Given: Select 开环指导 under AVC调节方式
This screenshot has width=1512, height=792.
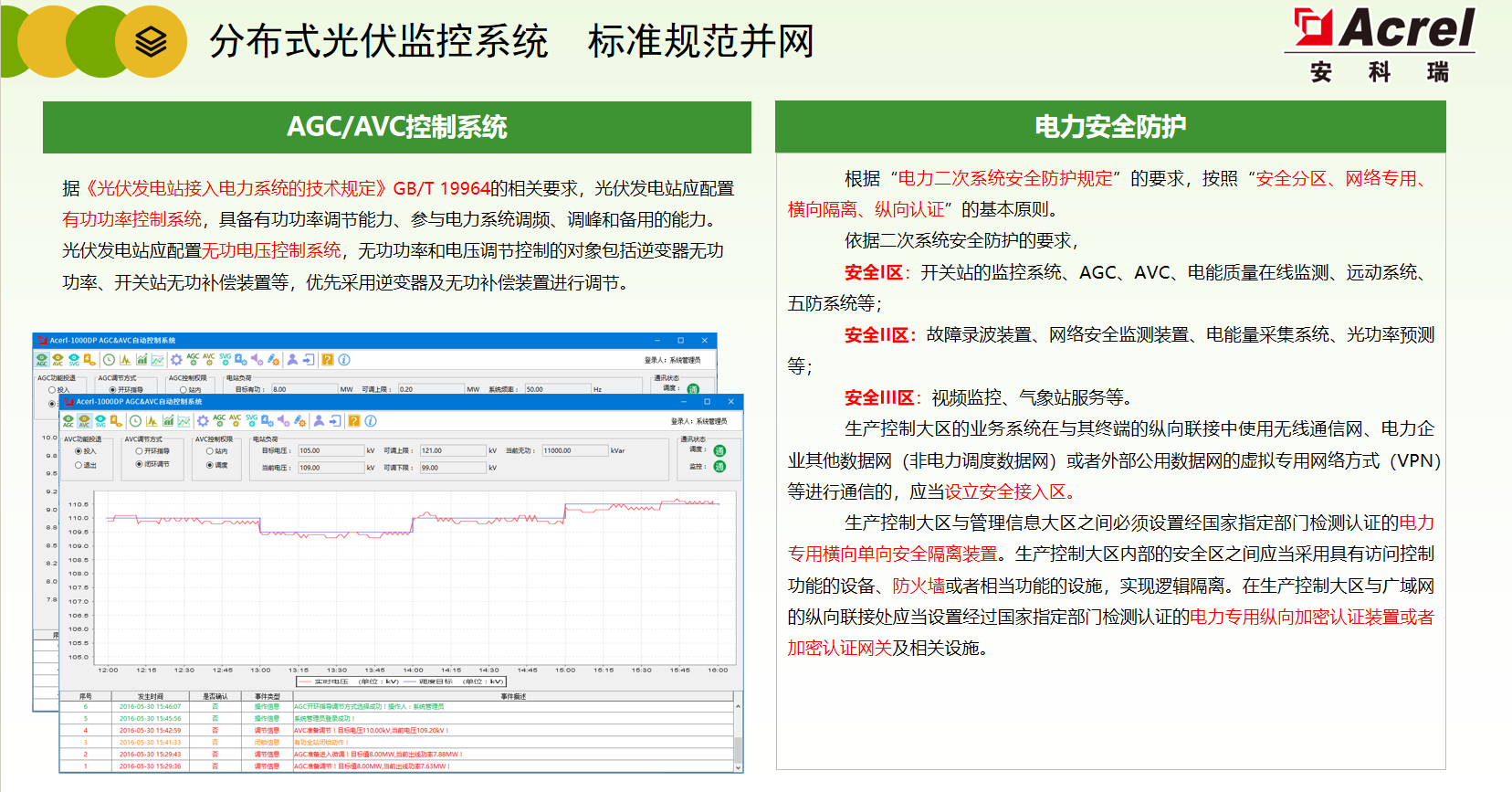Looking at the screenshot, I should [152, 451].
